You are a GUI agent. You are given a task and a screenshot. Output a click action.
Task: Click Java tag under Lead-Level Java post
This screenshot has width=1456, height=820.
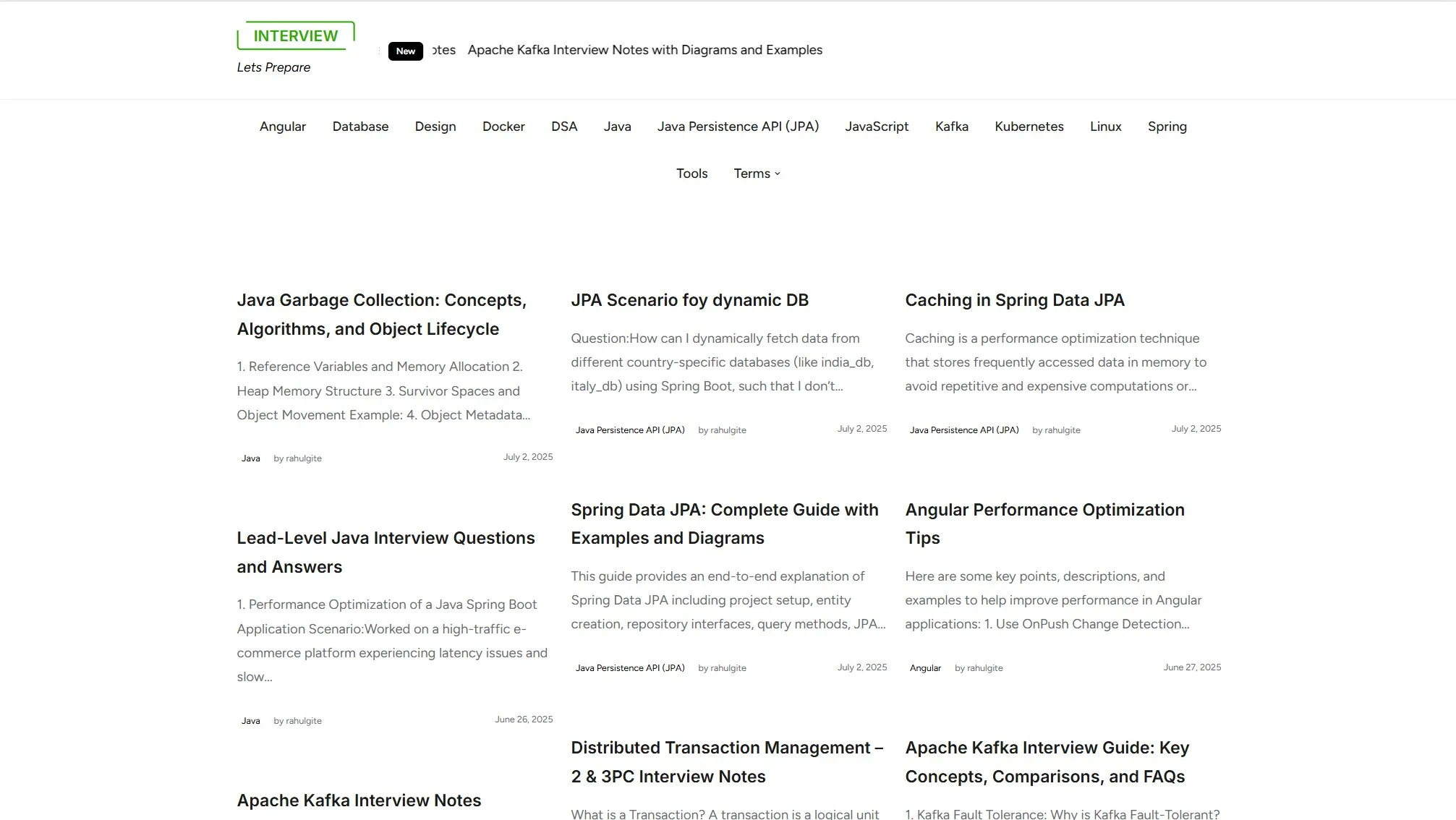(251, 721)
